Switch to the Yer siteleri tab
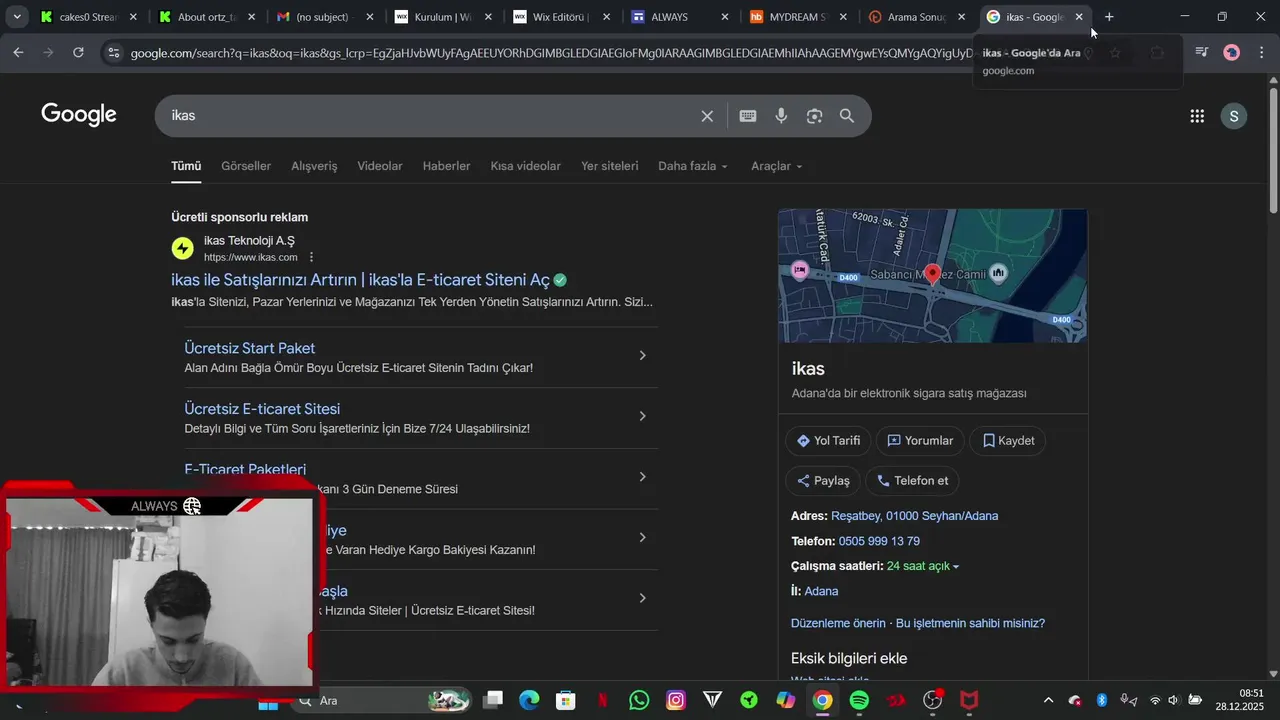The width and height of the screenshot is (1280, 720). (x=609, y=166)
